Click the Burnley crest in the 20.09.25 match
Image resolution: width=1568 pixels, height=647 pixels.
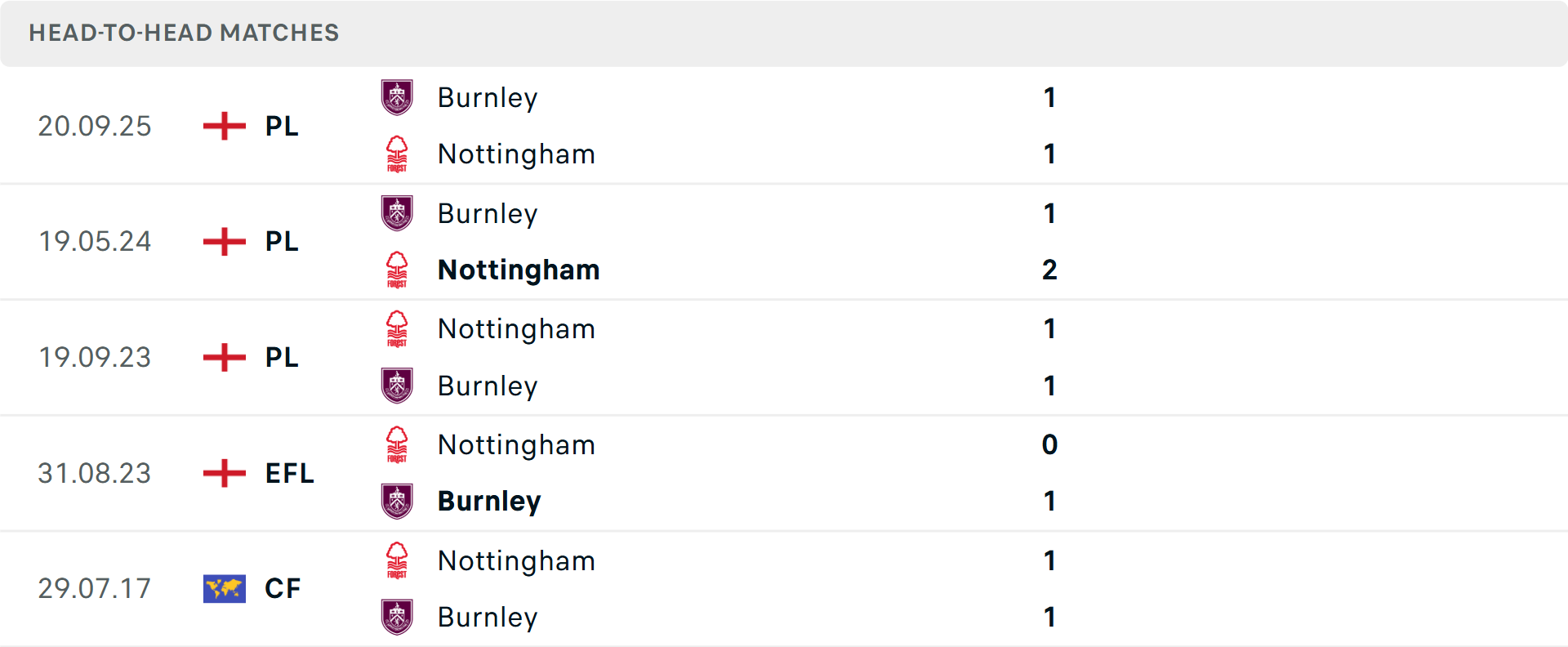(397, 97)
